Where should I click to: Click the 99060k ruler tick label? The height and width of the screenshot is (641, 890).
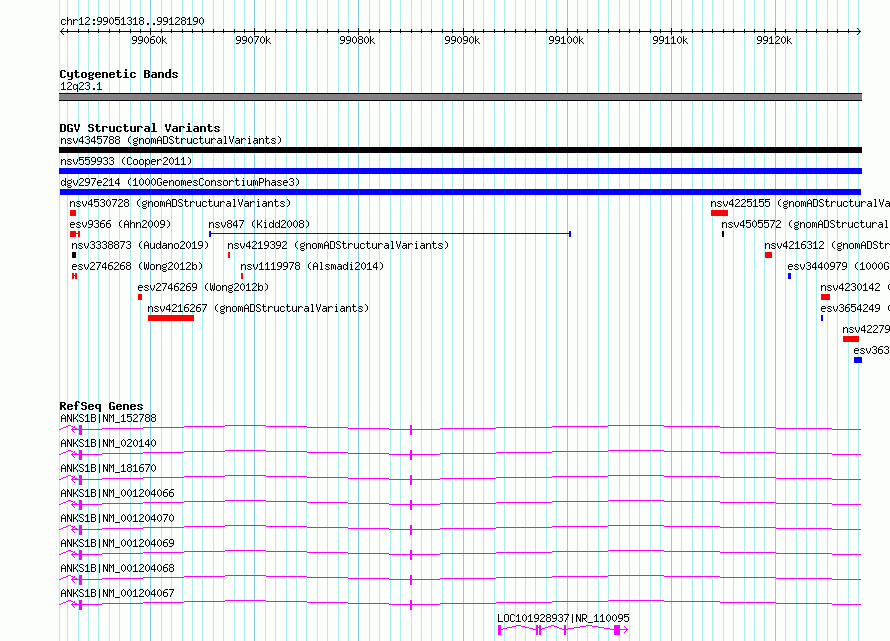[x=149, y=40]
